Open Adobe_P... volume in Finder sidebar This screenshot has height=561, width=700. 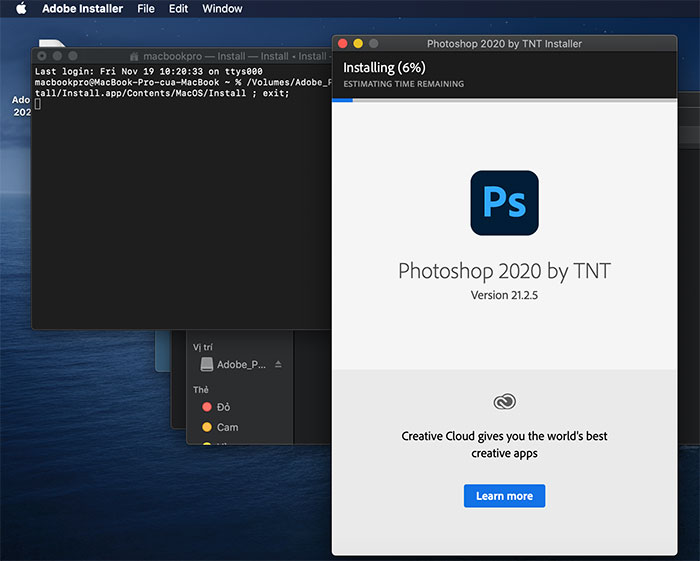(241, 365)
